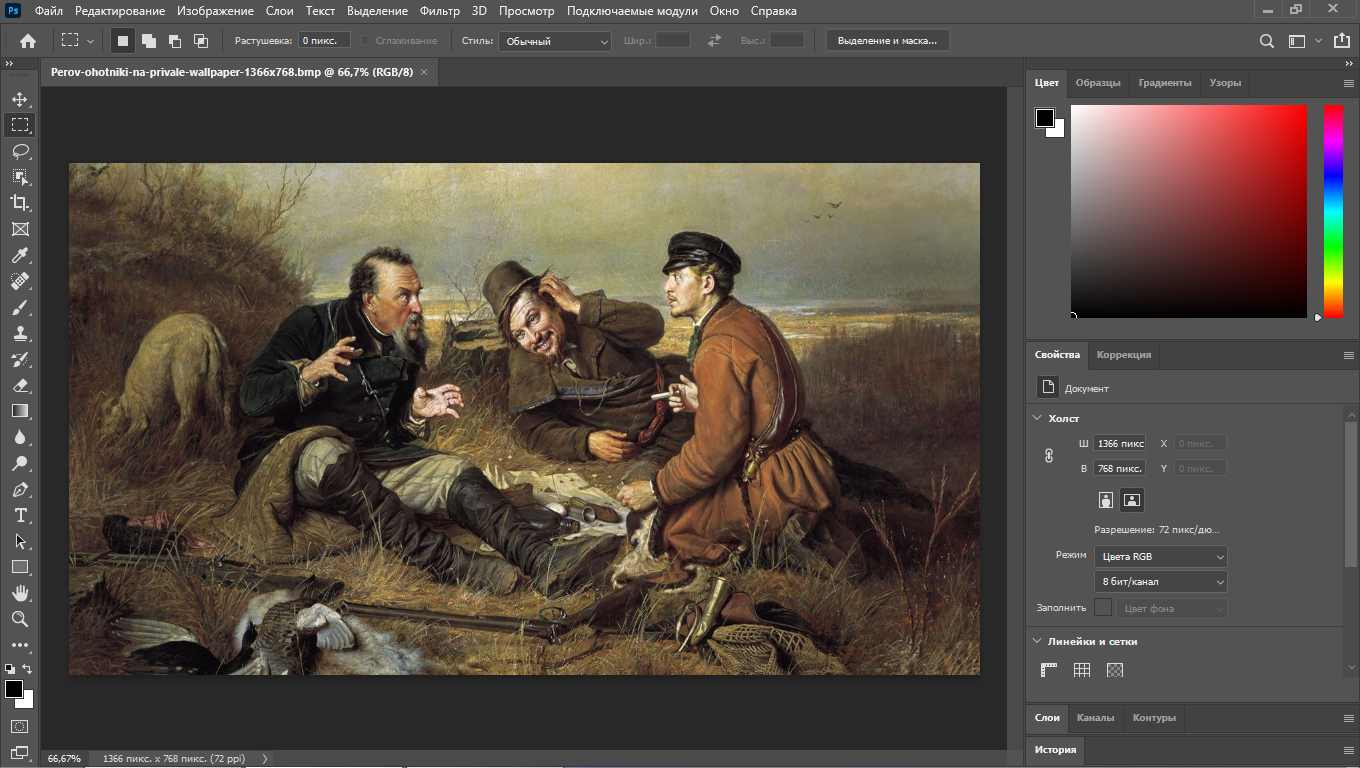Select the Blur tool
1360x768 pixels.
20,437
